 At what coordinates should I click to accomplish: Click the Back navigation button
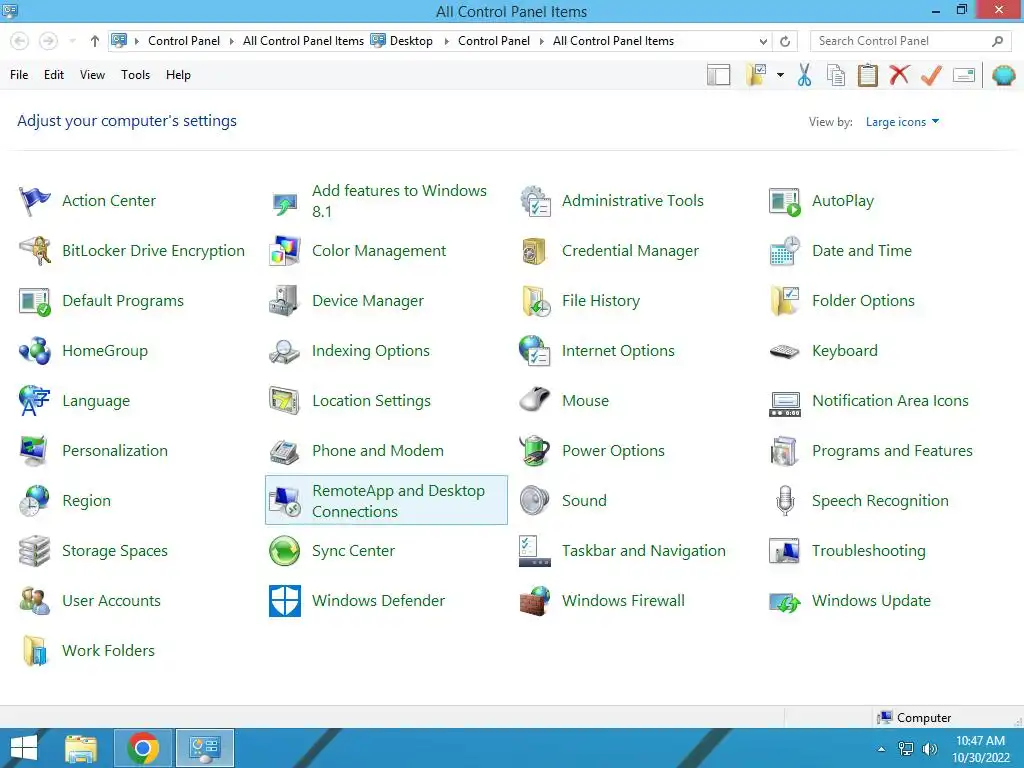coord(20,41)
